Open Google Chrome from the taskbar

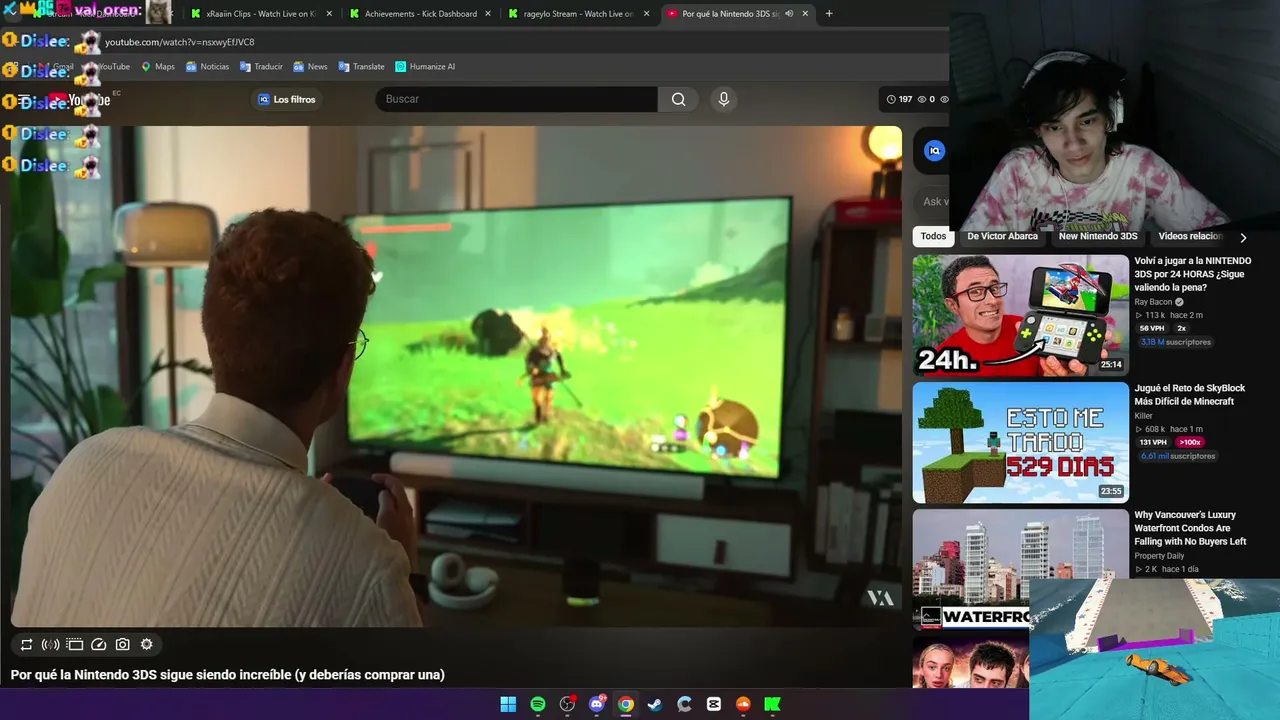[x=626, y=704]
